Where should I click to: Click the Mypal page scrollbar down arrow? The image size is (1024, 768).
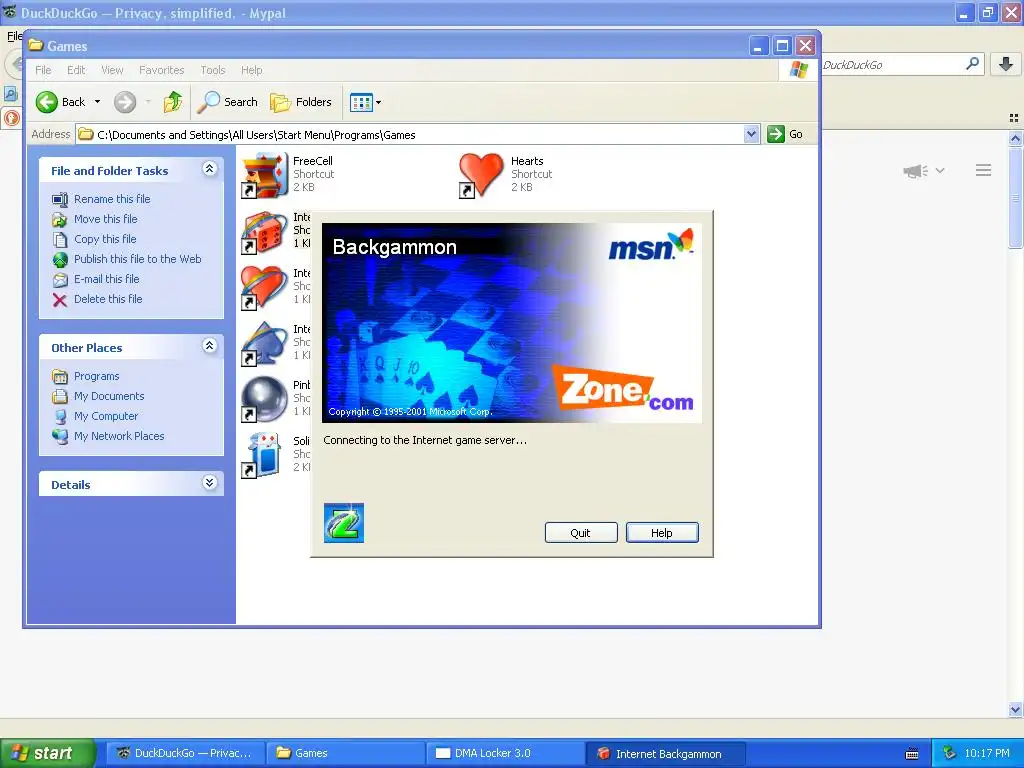coord(1015,710)
